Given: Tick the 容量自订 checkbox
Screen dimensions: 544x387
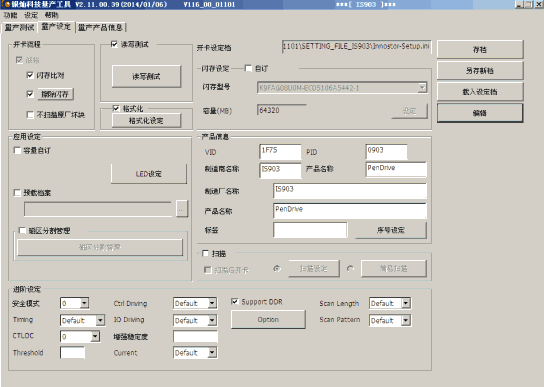Looking at the screenshot, I should tap(17, 150).
